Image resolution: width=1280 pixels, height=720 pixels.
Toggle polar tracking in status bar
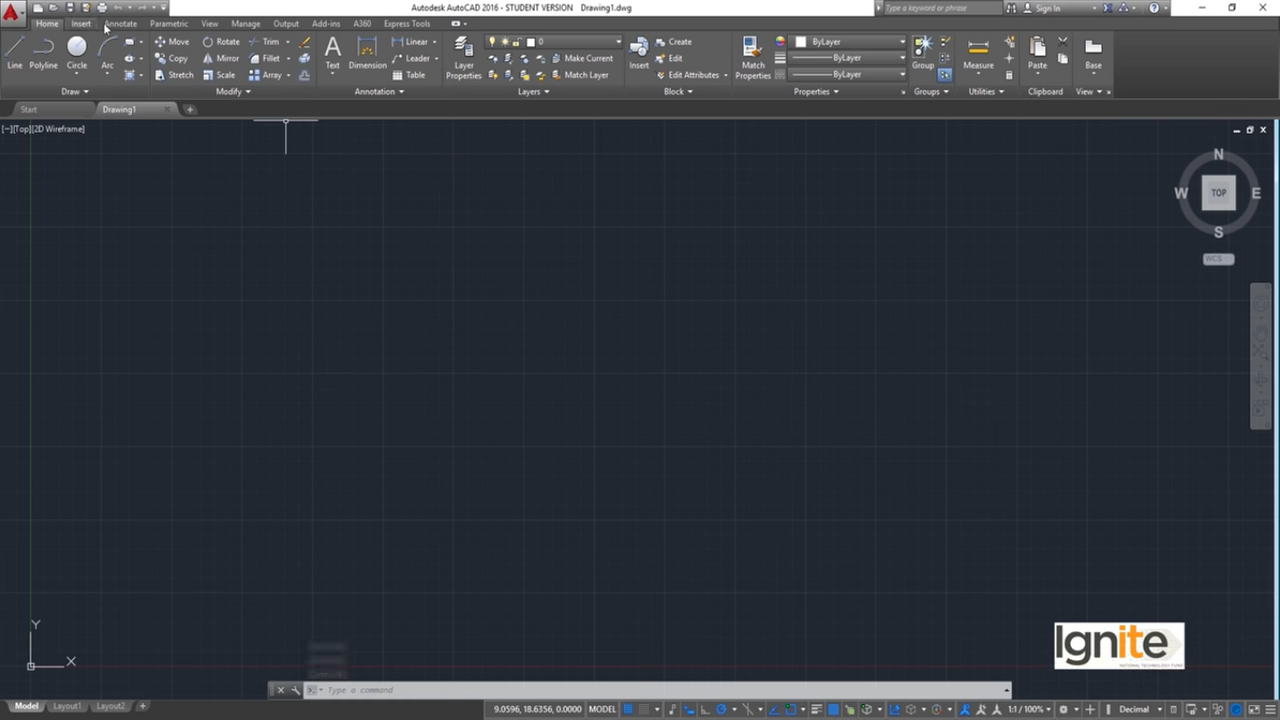(x=721, y=709)
